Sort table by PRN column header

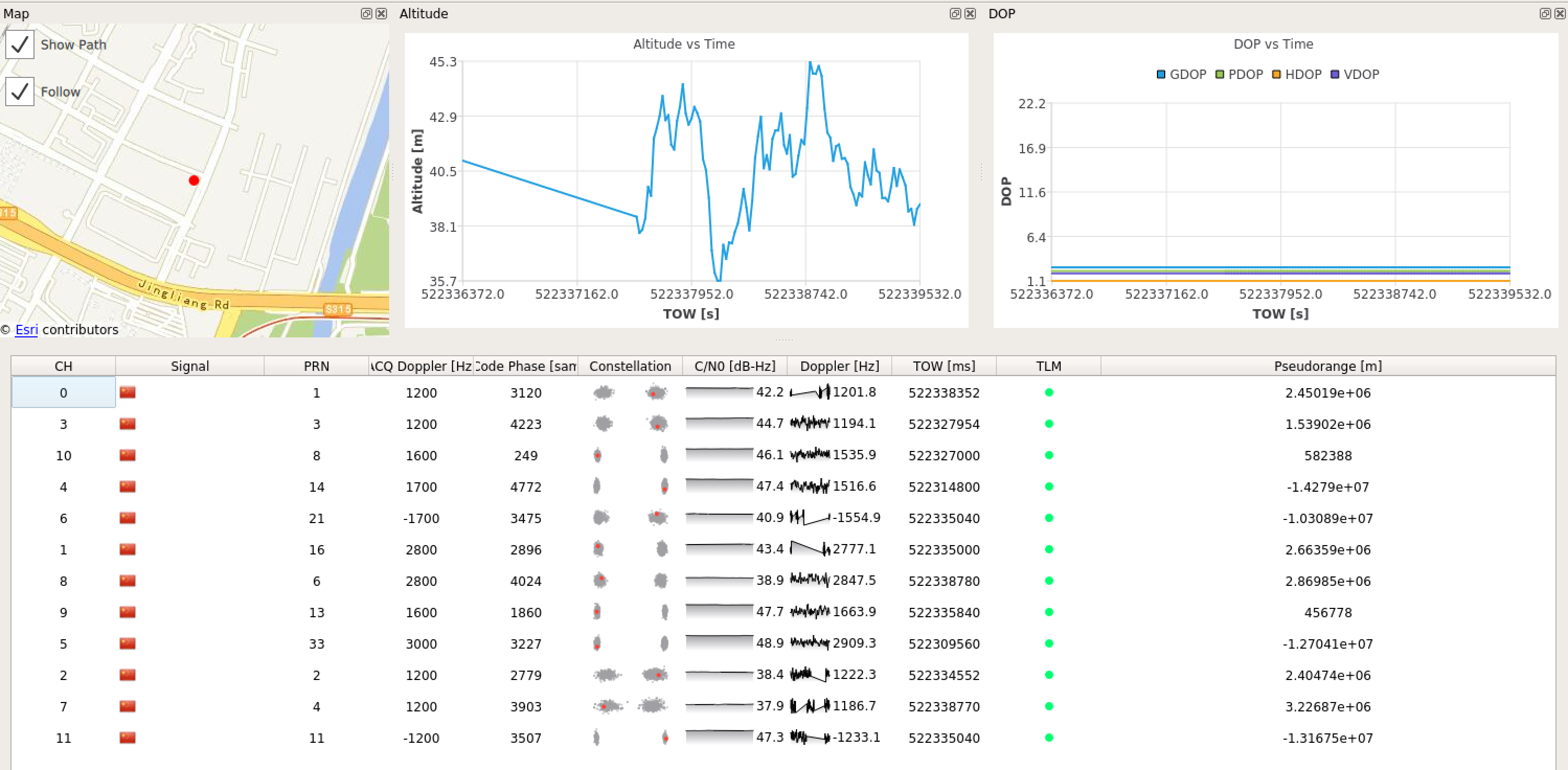tap(316, 366)
